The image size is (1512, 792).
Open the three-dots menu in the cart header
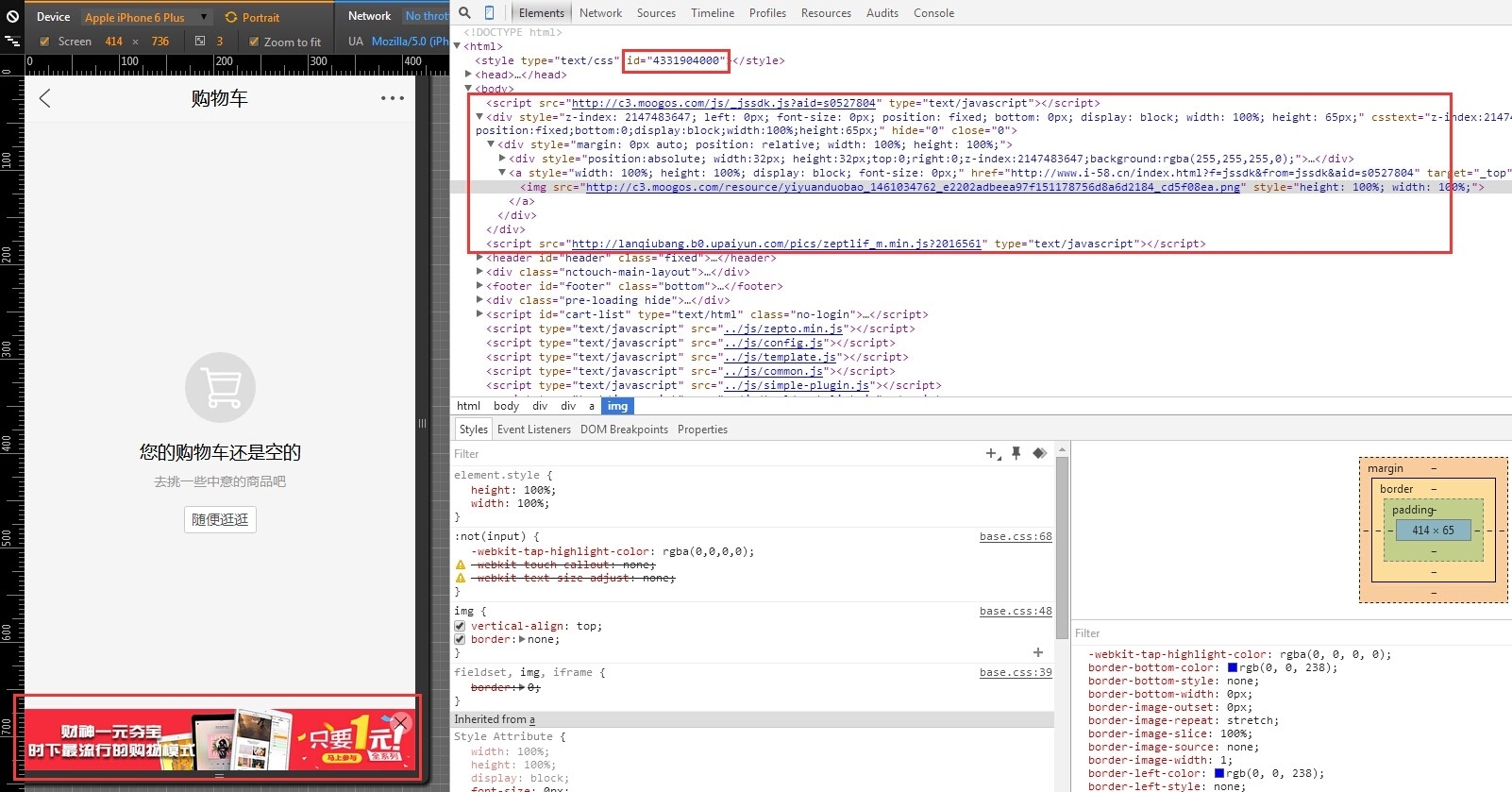(x=393, y=98)
